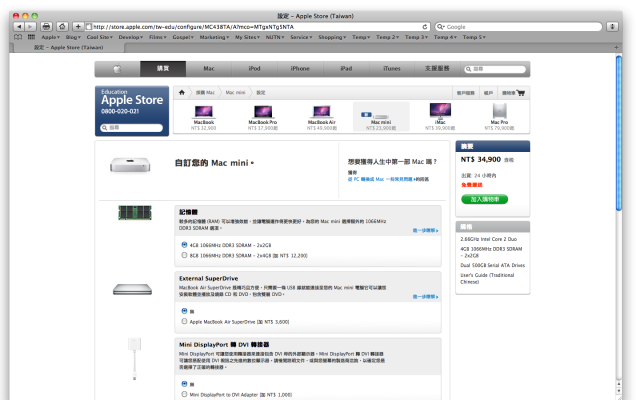Open the NUTN bookmarks dropdown
Image resolution: width=640 pixels, height=400 pixels.
point(275,37)
